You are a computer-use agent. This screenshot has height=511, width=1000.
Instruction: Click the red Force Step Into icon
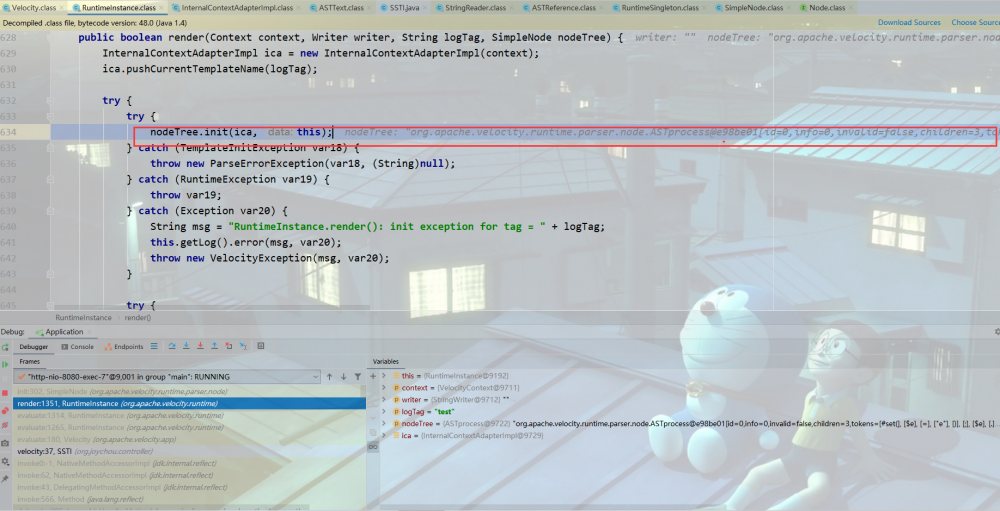point(200,346)
